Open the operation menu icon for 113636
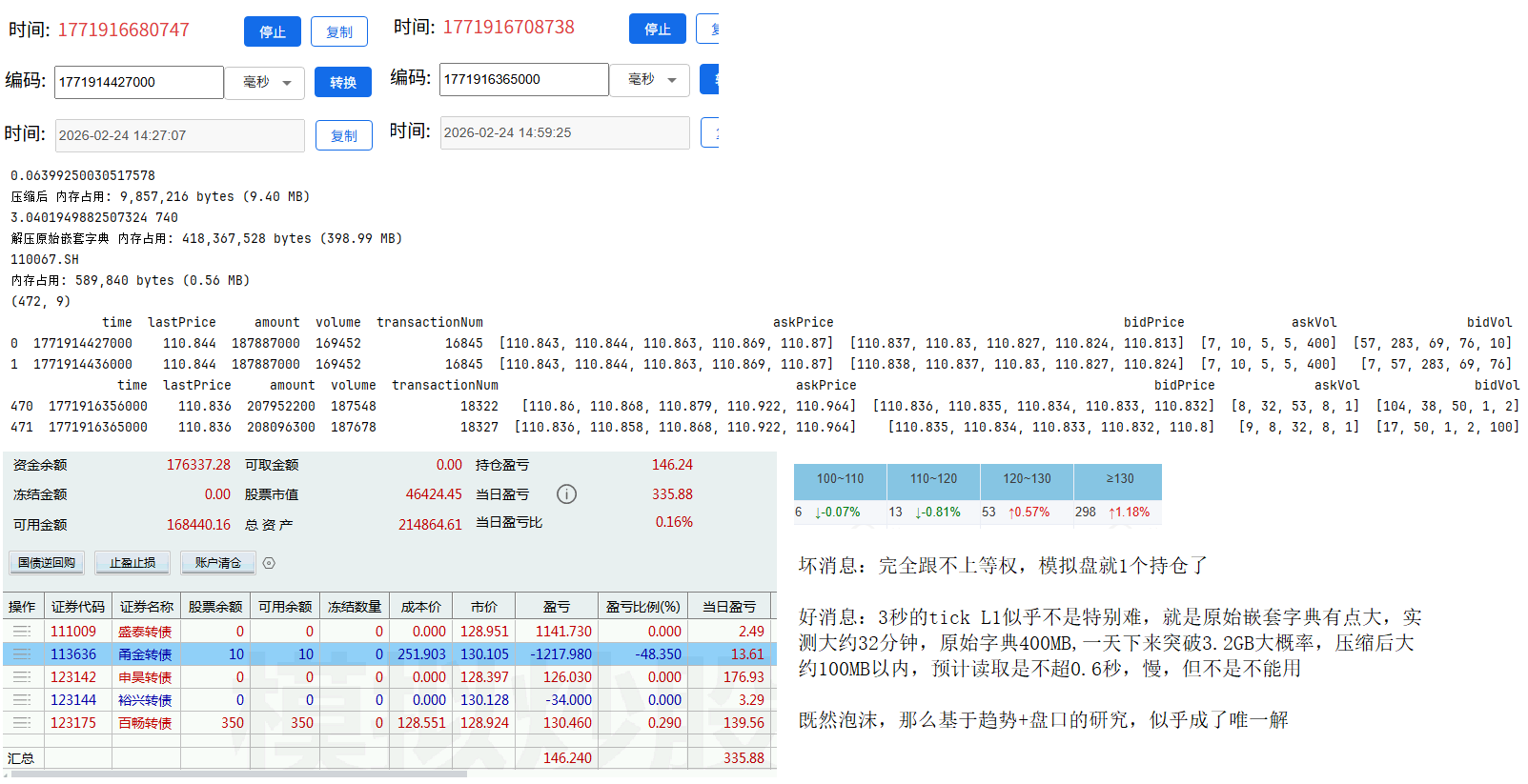 click(x=22, y=654)
